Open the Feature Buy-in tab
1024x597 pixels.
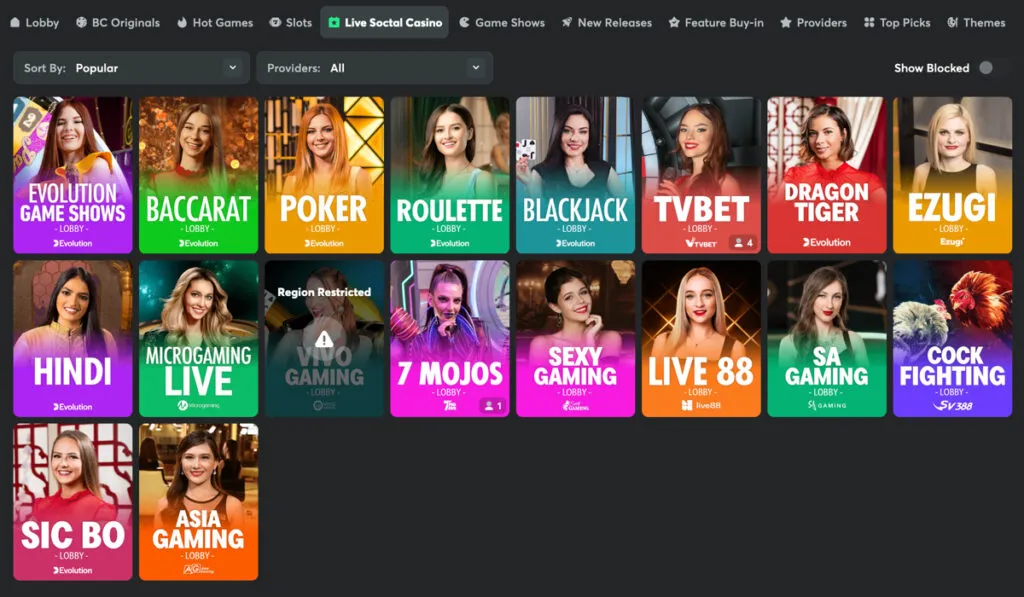click(x=716, y=22)
